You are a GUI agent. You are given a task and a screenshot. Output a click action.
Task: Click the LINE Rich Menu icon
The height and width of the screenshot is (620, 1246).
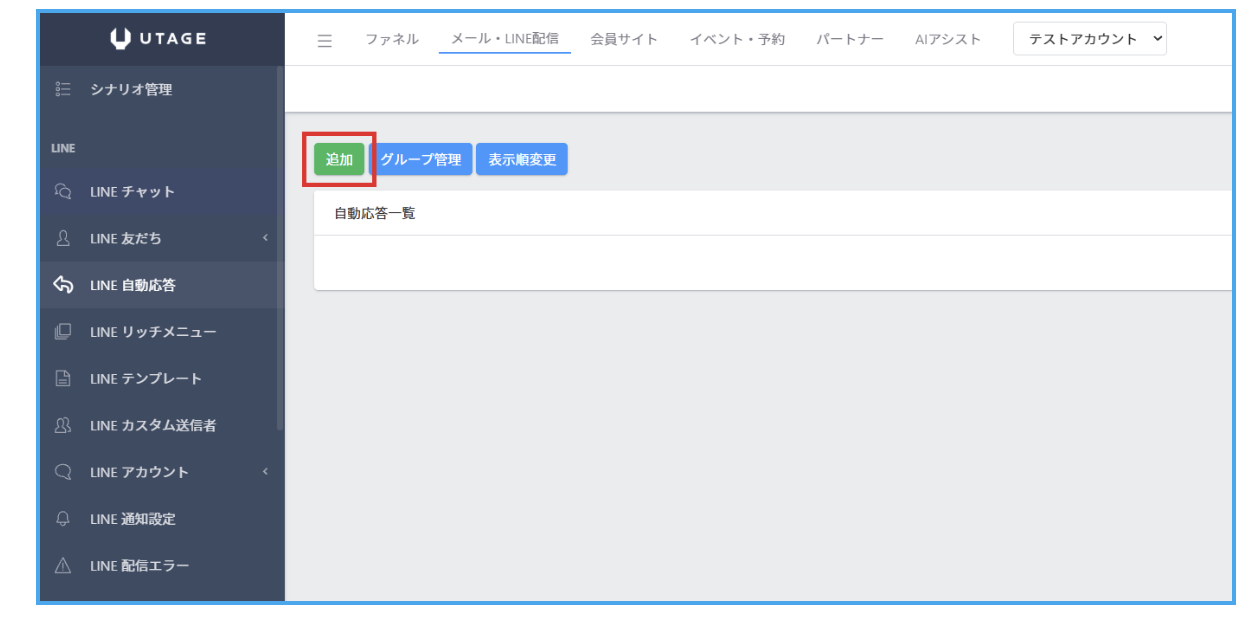(x=63, y=332)
